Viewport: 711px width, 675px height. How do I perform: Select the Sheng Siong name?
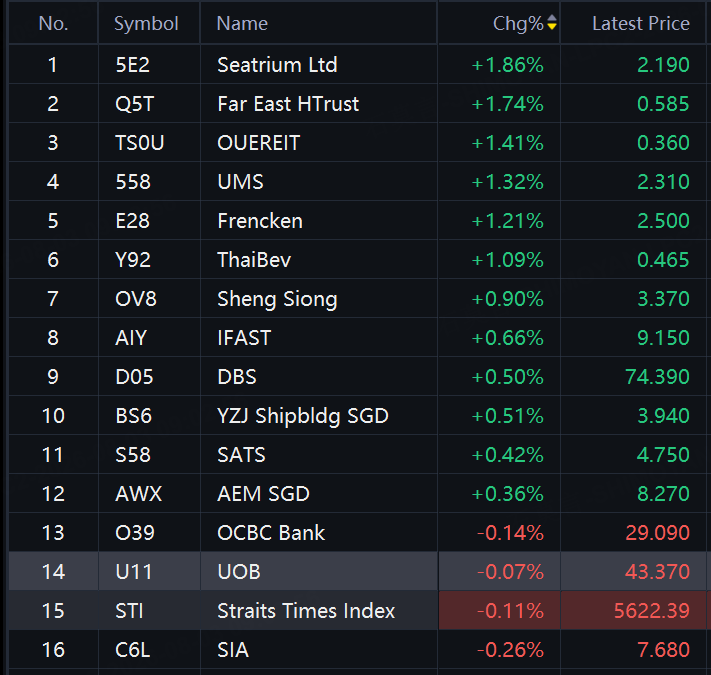[277, 300]
